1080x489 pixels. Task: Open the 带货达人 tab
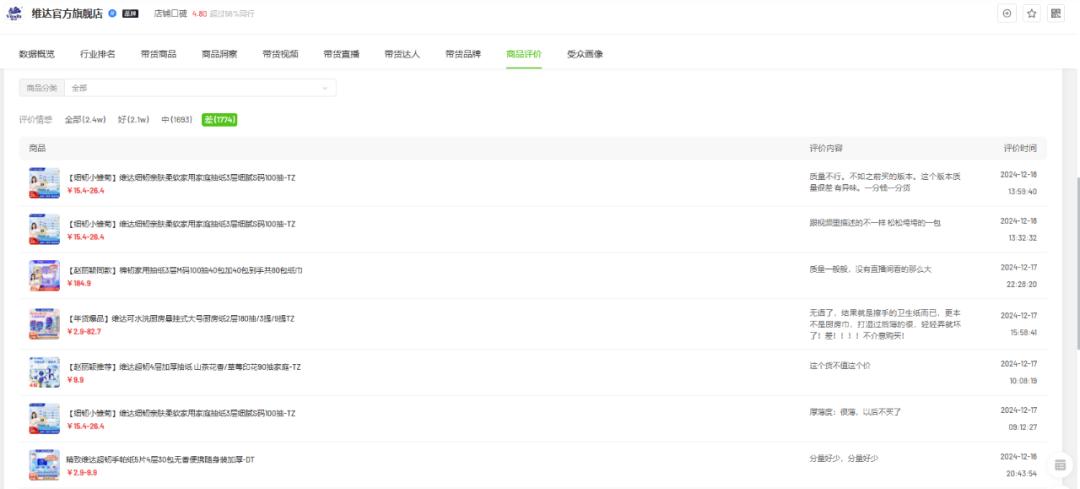click(x=402, y=54)
